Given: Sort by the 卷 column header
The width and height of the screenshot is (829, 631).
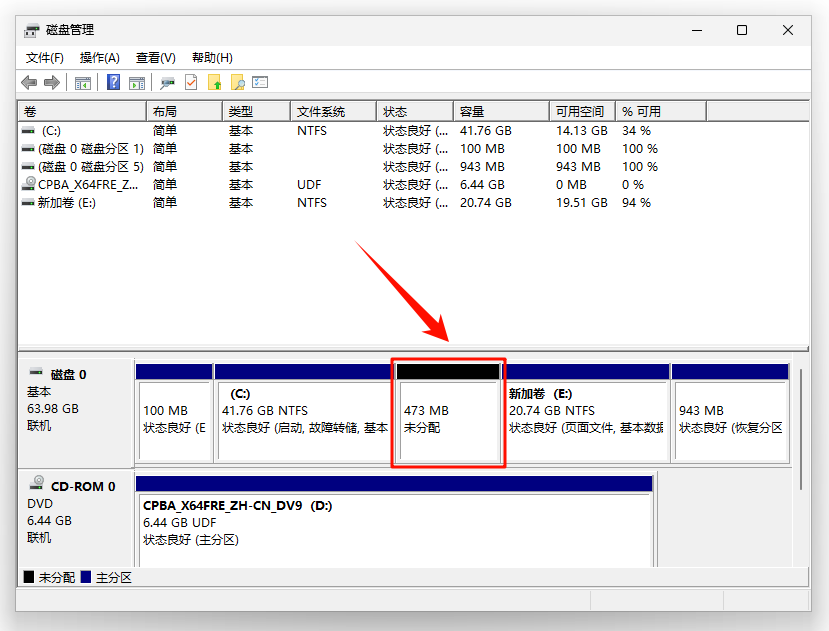Looking at the screenshot, I should 82,112.
